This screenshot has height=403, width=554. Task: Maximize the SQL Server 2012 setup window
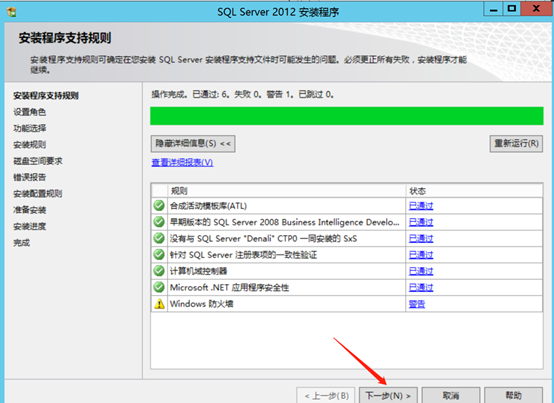click(x=512, y=9)
